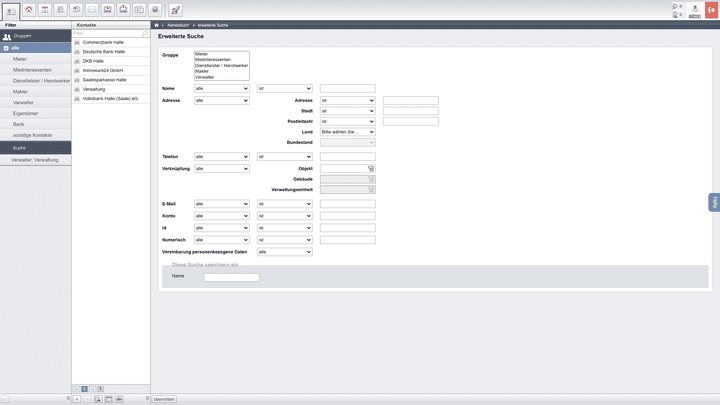Open the Name 'alle' dropdown
The height and width of the screenshot is (405, 720).
click(221, 89)
